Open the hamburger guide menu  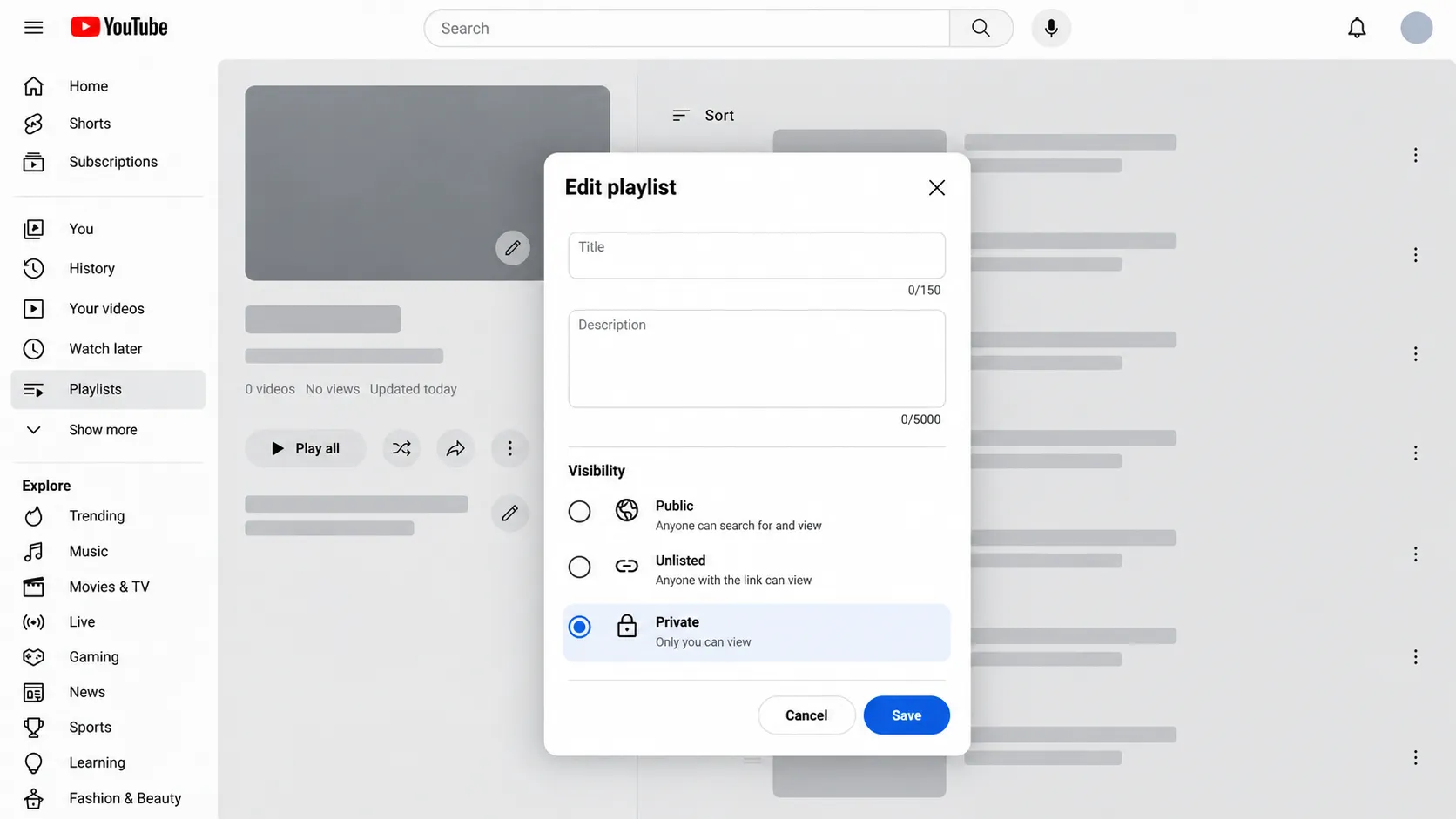click(33, 28)
